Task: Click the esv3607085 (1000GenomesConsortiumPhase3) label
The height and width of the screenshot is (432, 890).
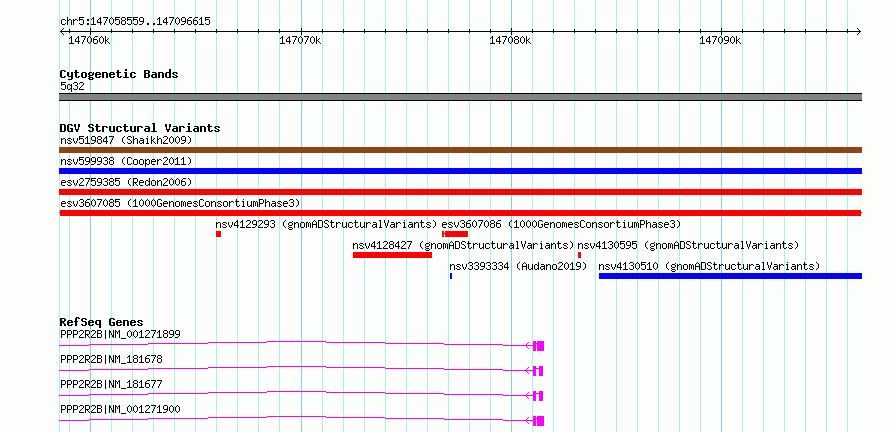Action: pos(180,203)
